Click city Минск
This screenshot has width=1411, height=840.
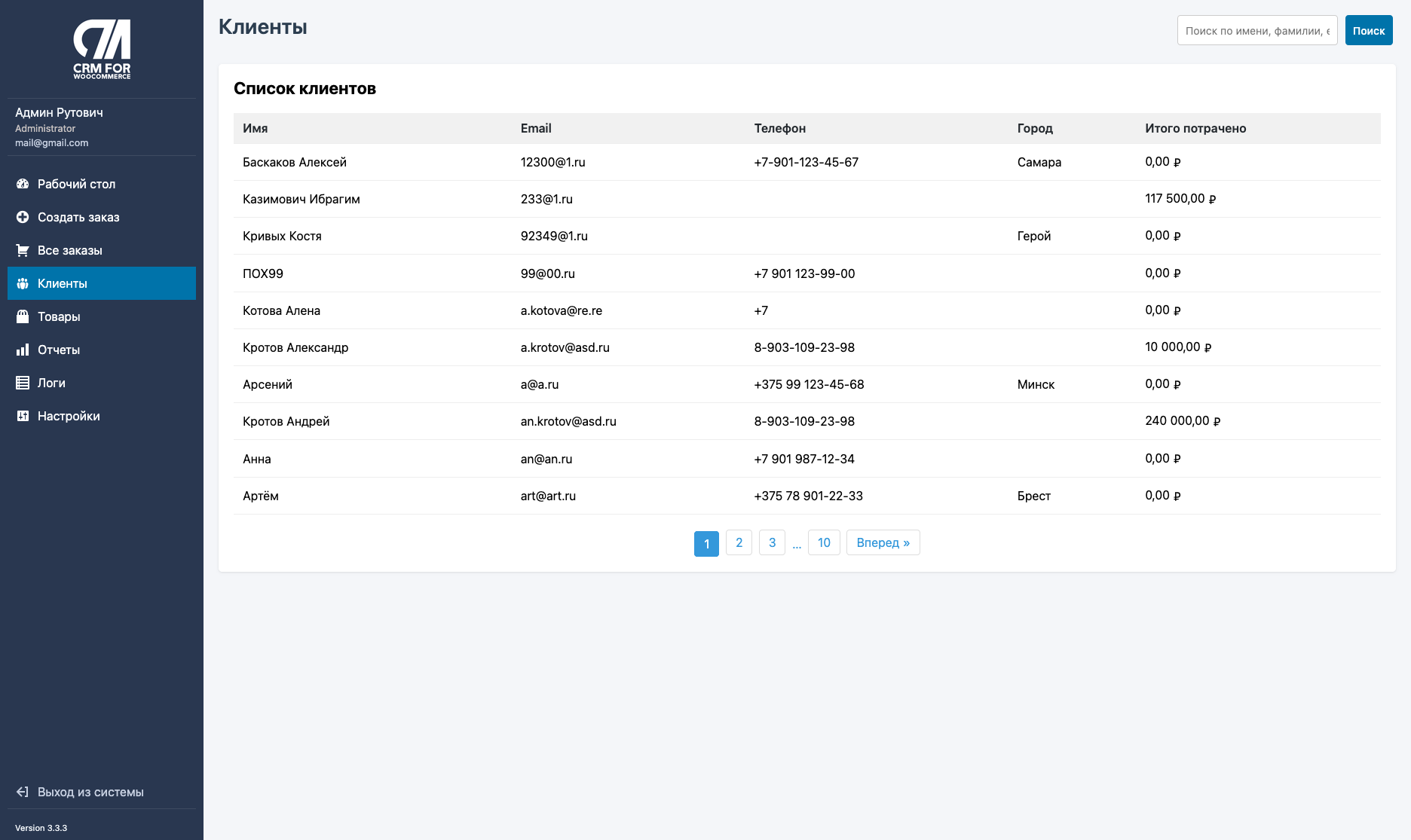1036,384
